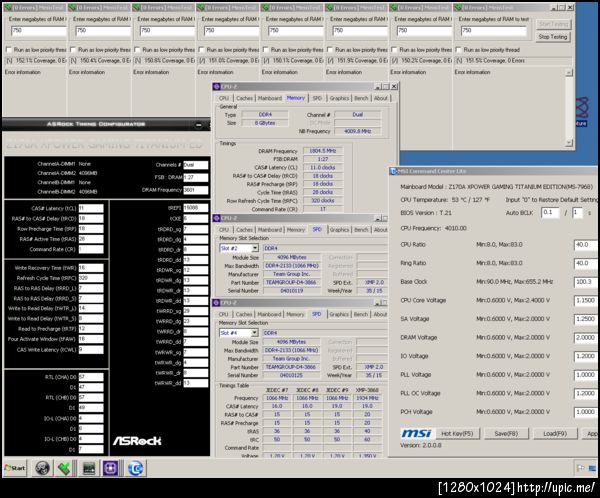The height and width of the screenshot is (498, 600).
Task: Click the title bar icon of the 150.2% coverage MemTest window
Action: pos(393,7)
